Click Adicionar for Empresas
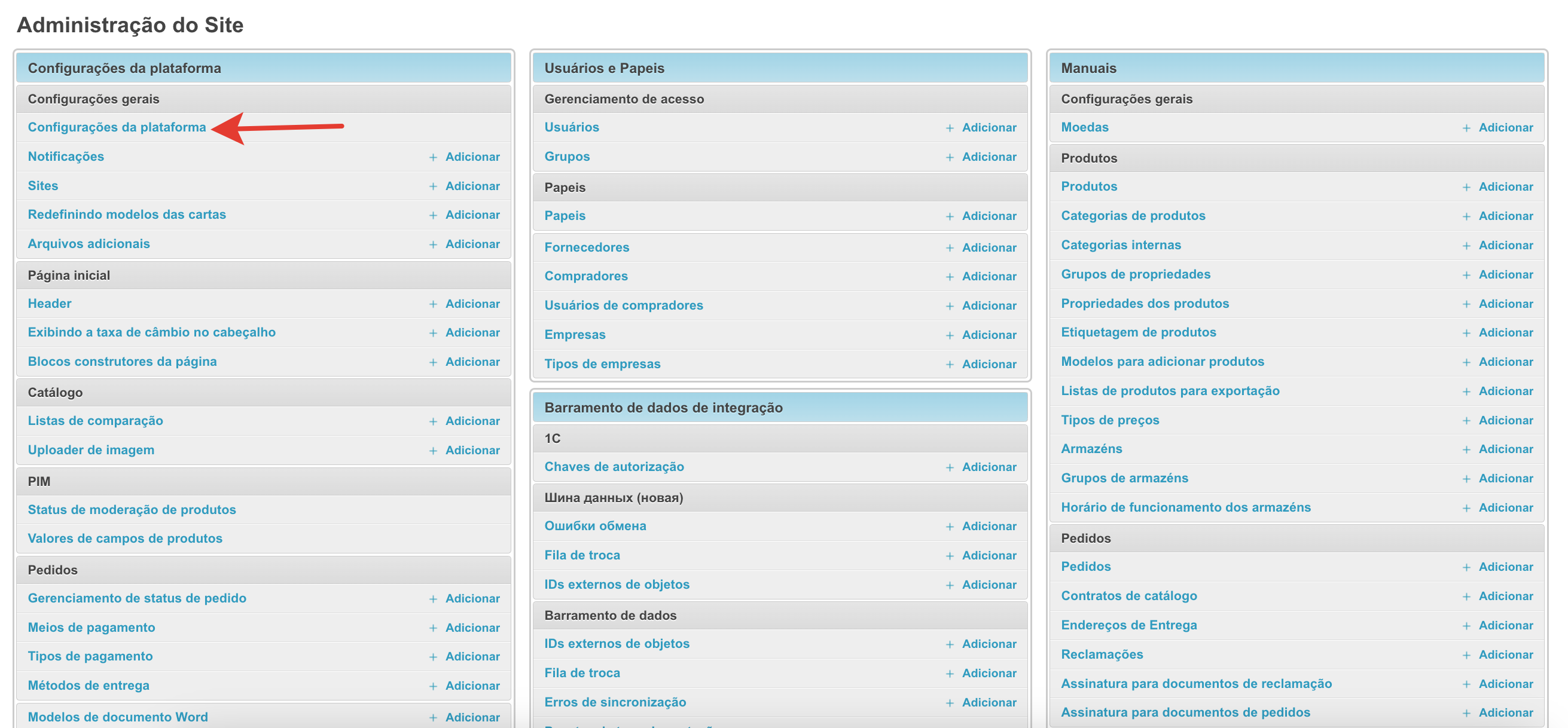The width and height of the screenshot is (1568, 728). tap(989, 335)
